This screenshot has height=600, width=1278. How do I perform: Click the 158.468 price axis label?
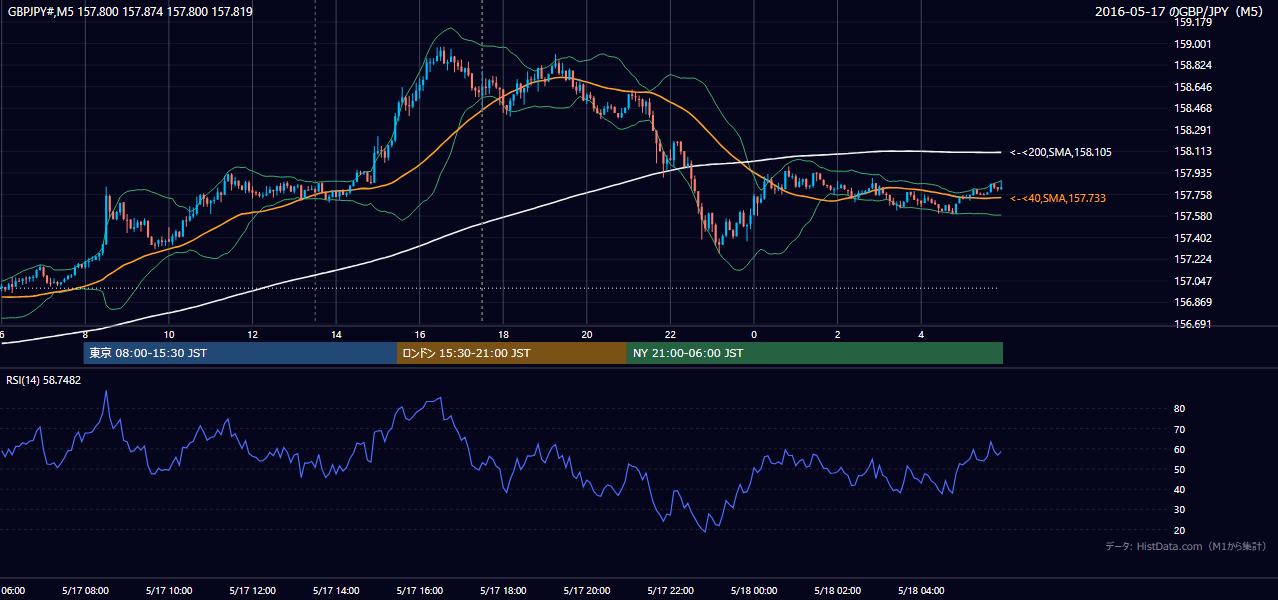(1193, 108)
